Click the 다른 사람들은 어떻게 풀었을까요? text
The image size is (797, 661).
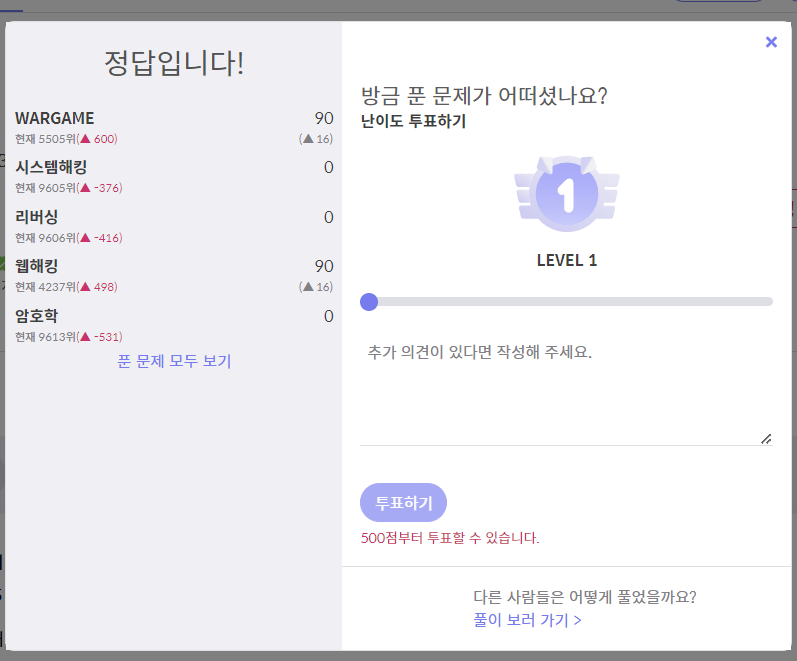coord(585,597)
